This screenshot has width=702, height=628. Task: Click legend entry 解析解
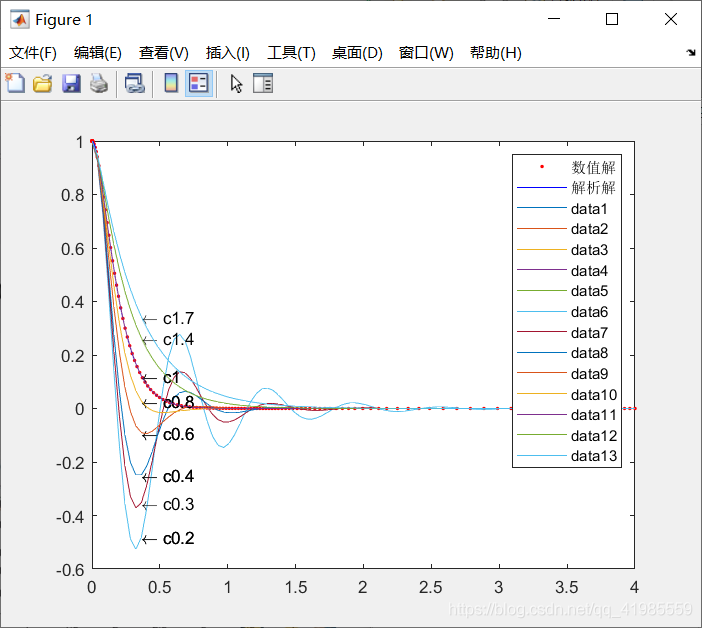click(x=593, y=188)
